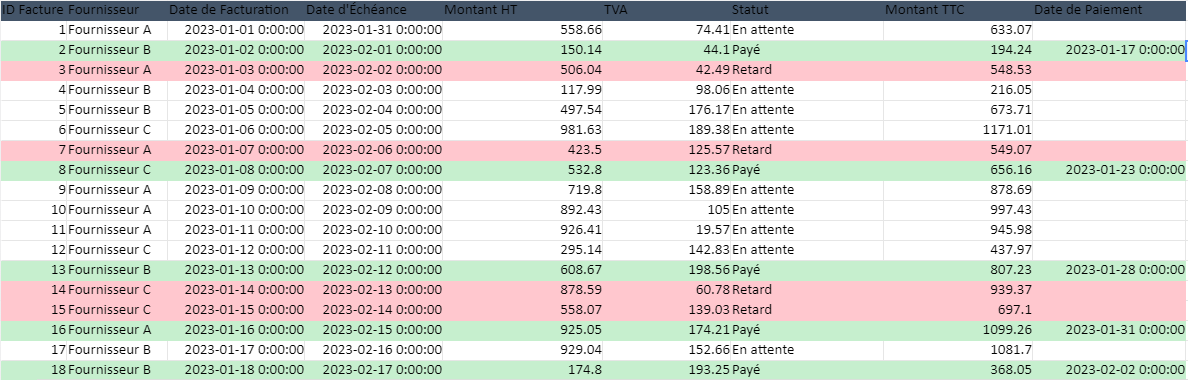Click TVA value 98.06
Viewport: 1188px width, 380px height.
667,89
